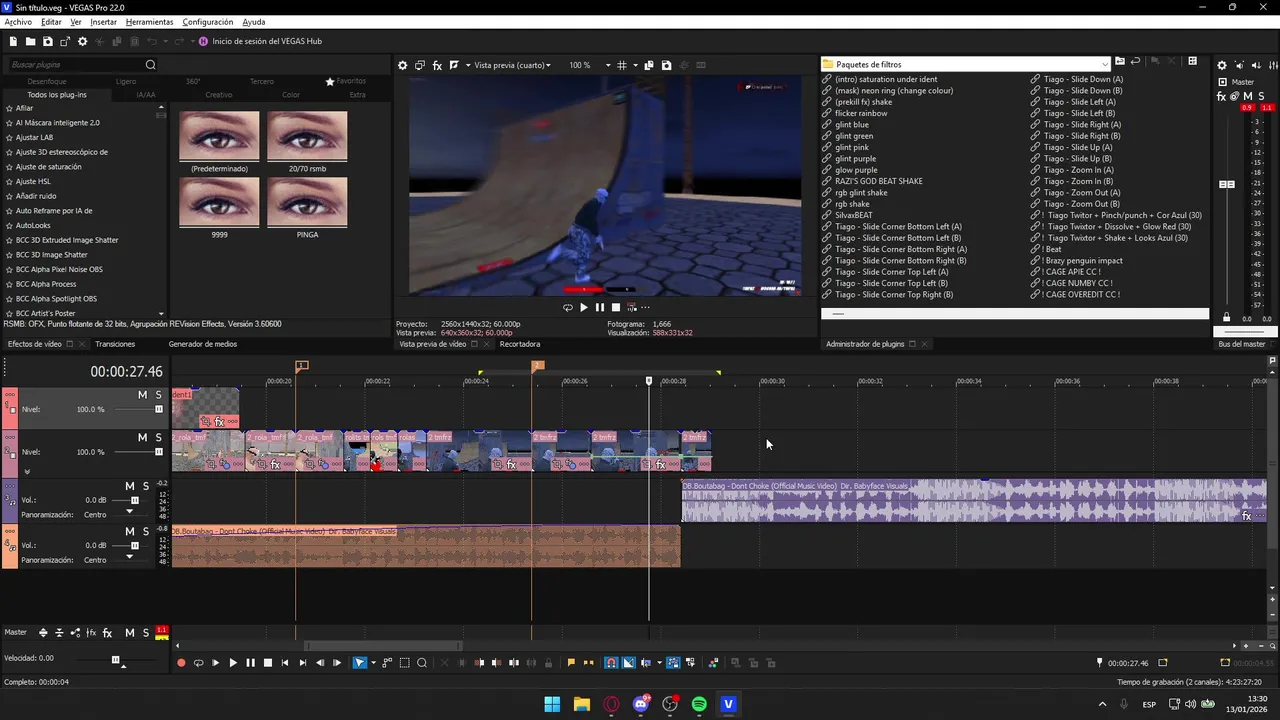Click the Windows Start button
Image resolution: width=1280 pixels, height=720 pixels.
552,704
